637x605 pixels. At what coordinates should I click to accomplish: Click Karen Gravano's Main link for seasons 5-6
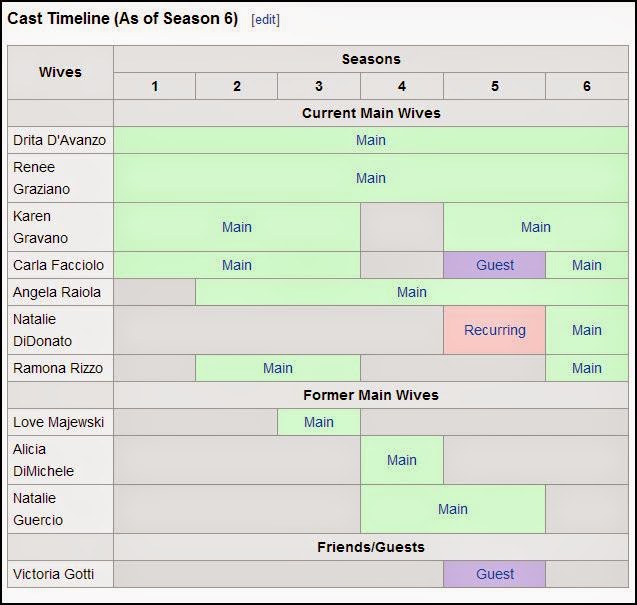pos(535,227)
